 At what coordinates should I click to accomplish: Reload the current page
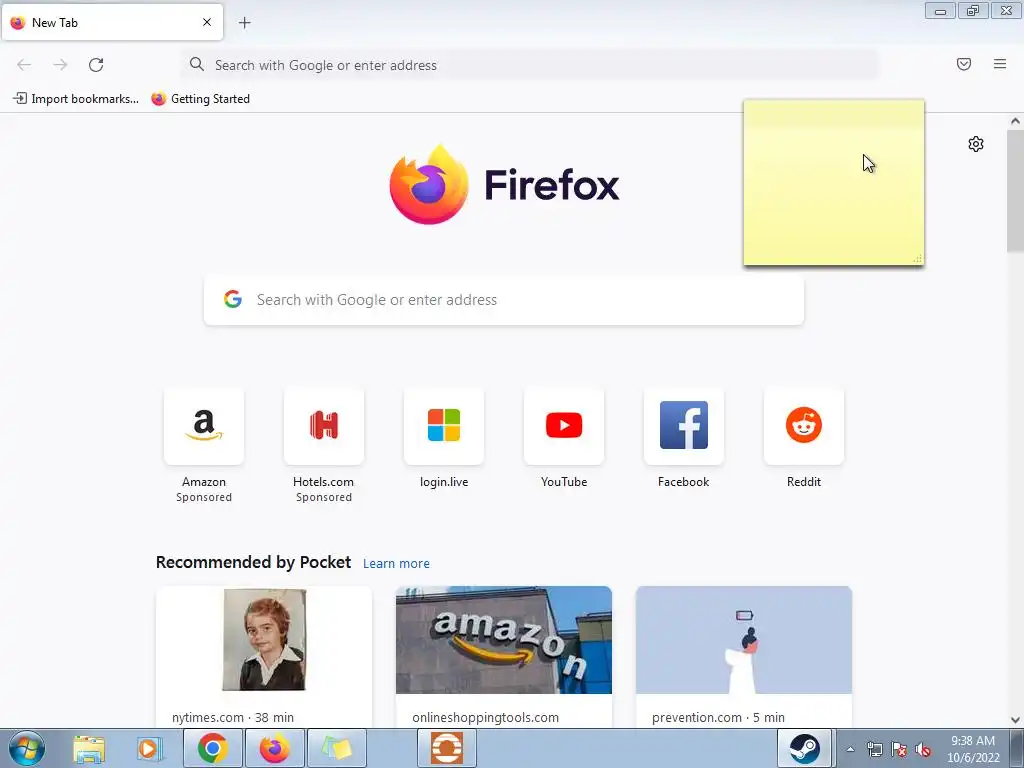click(96, 65)
